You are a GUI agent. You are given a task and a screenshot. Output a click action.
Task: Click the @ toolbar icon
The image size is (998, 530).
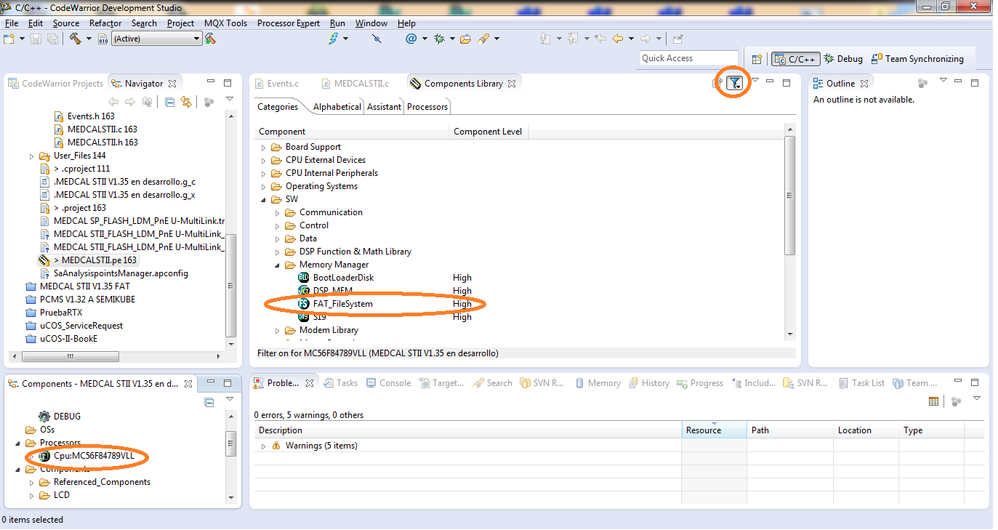click(x=411, y=39)
